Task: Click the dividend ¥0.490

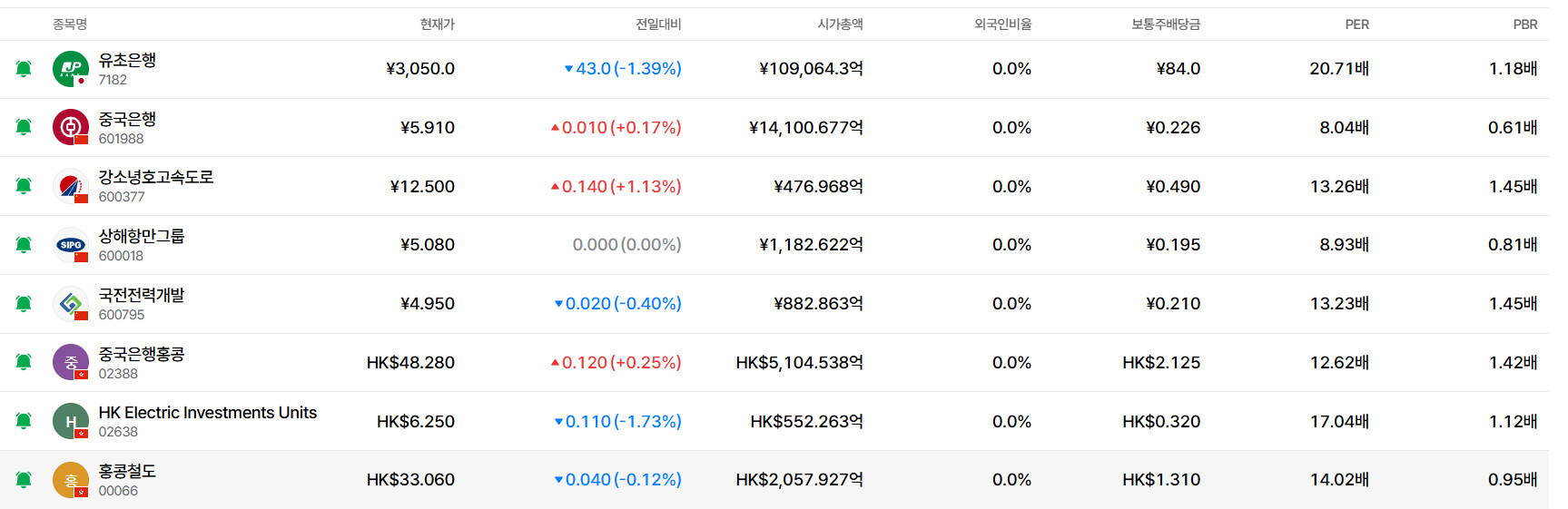Action: [x=1173, y=186]
